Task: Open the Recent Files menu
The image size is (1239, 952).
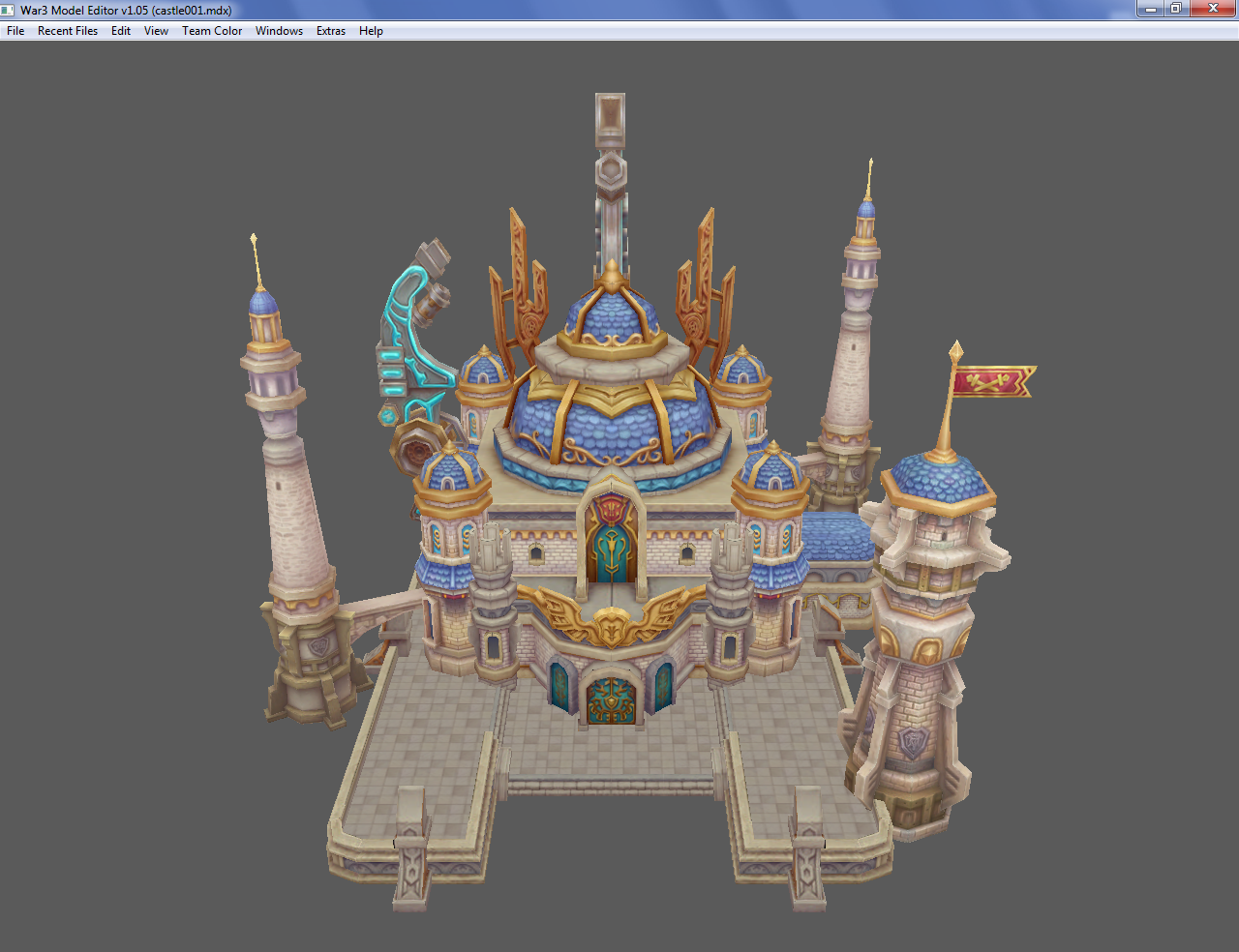Action: click(68, 31)
